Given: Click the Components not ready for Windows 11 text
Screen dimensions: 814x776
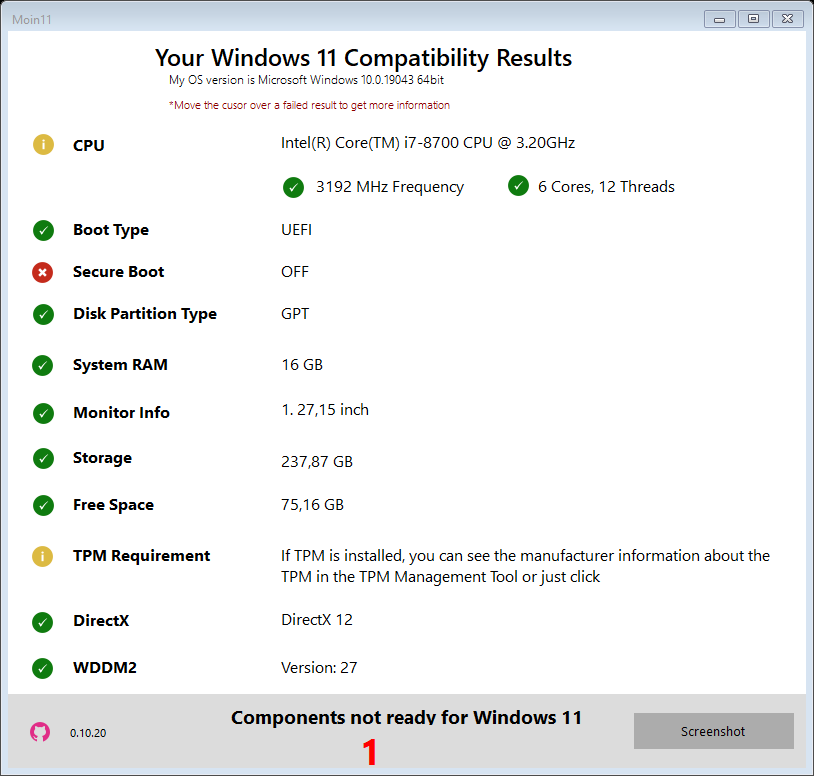Looking at the screenshot, I should click(406, 717).
